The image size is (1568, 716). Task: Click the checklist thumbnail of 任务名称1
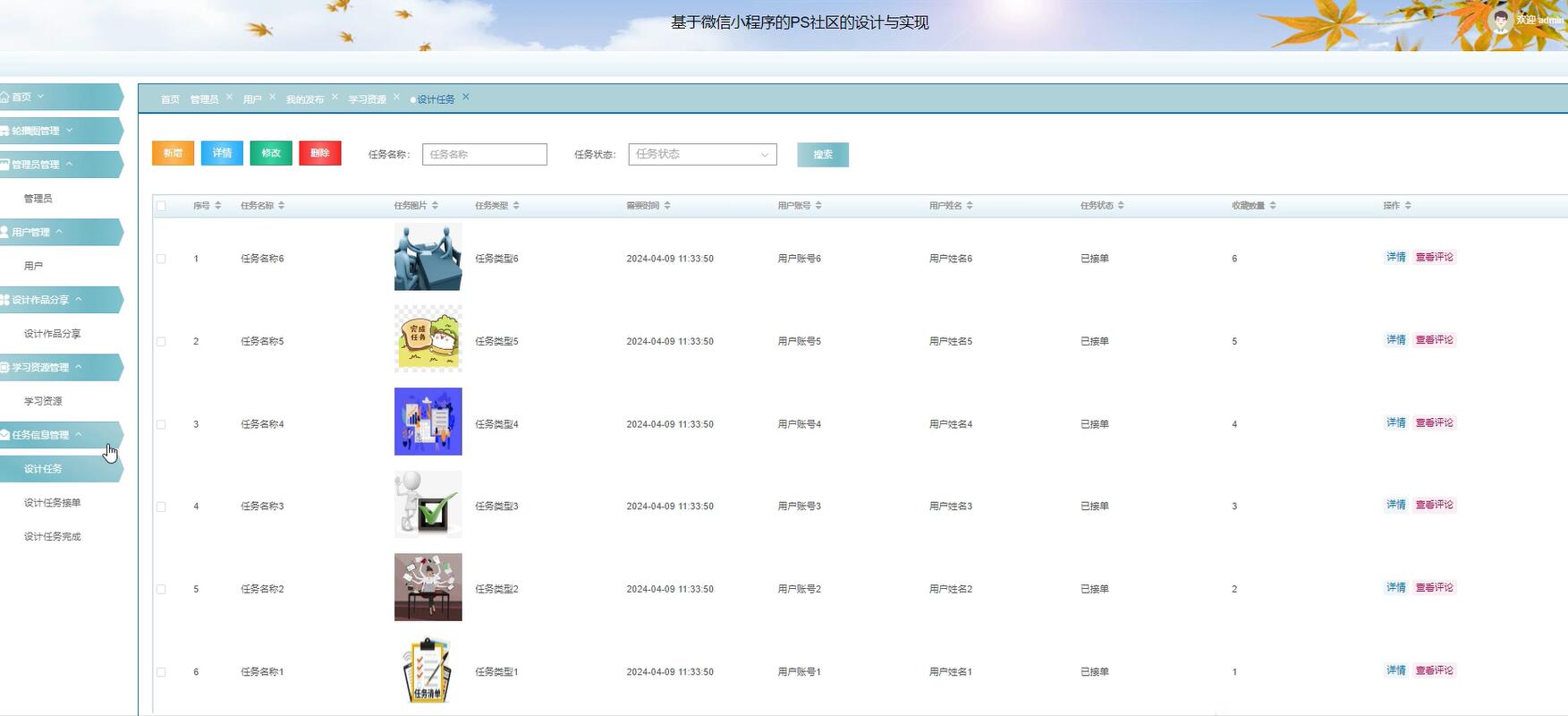click(428, 669)
